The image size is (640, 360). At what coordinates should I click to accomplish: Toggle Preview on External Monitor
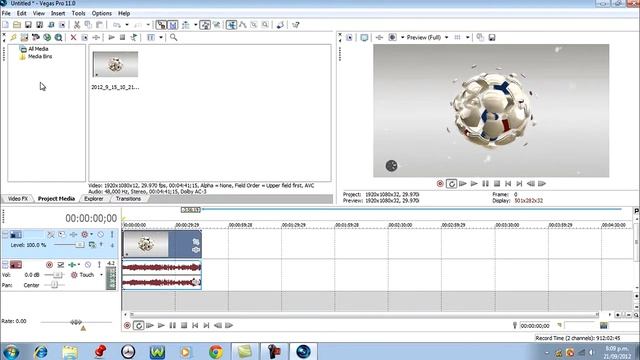(364, 38)
